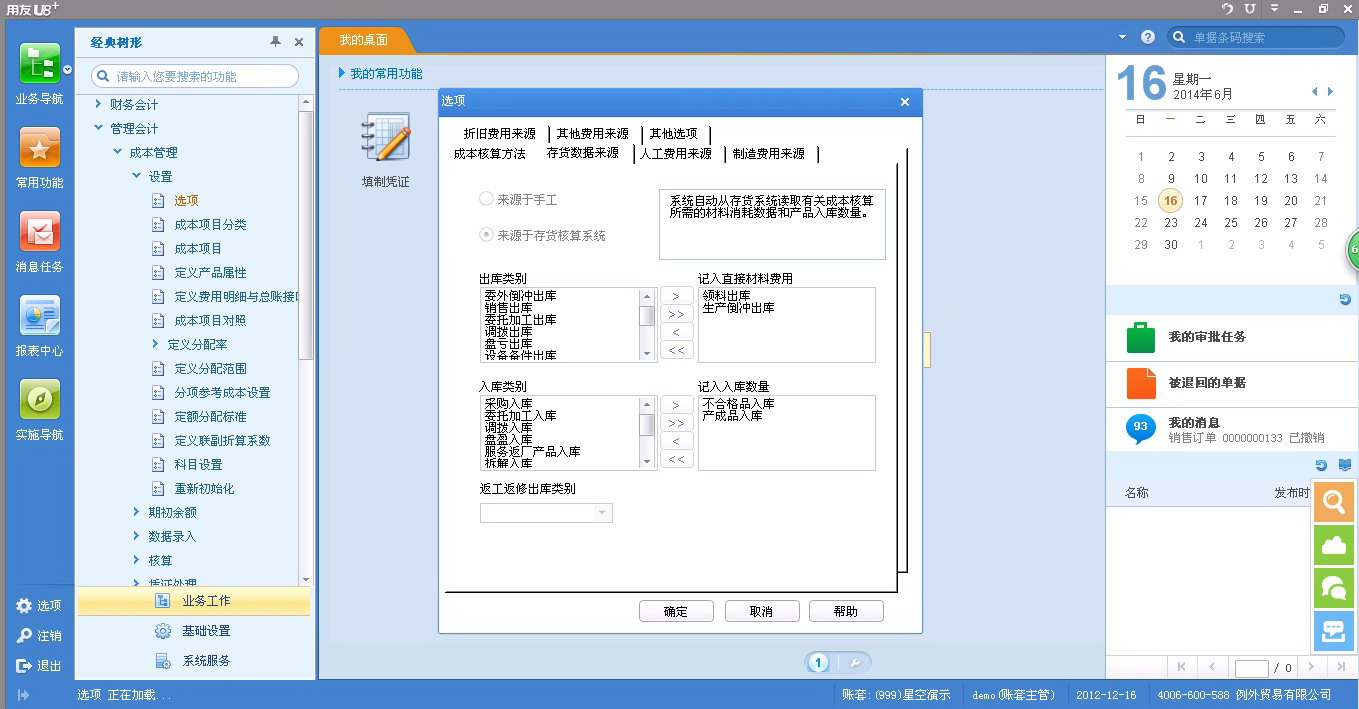Click 注销 key icon
The image size is (1359, 709).
(x=25, y=636)
